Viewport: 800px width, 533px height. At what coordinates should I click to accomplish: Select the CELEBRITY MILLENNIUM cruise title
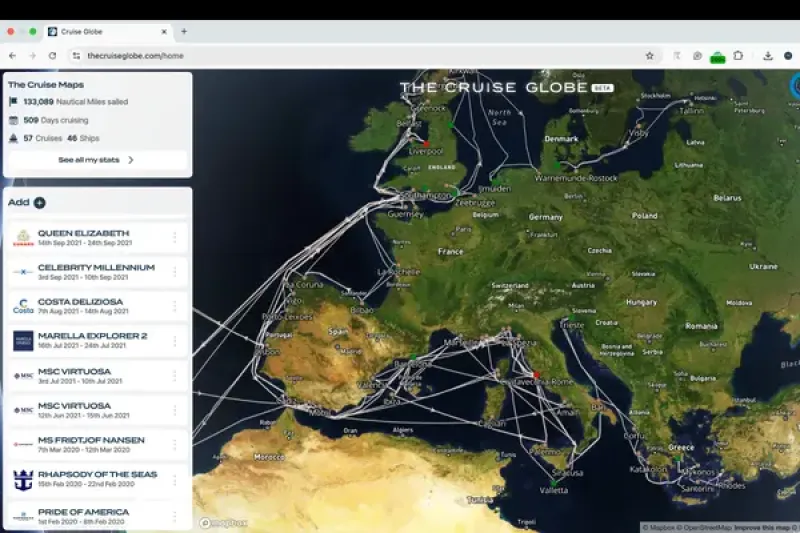pos(96,267)
